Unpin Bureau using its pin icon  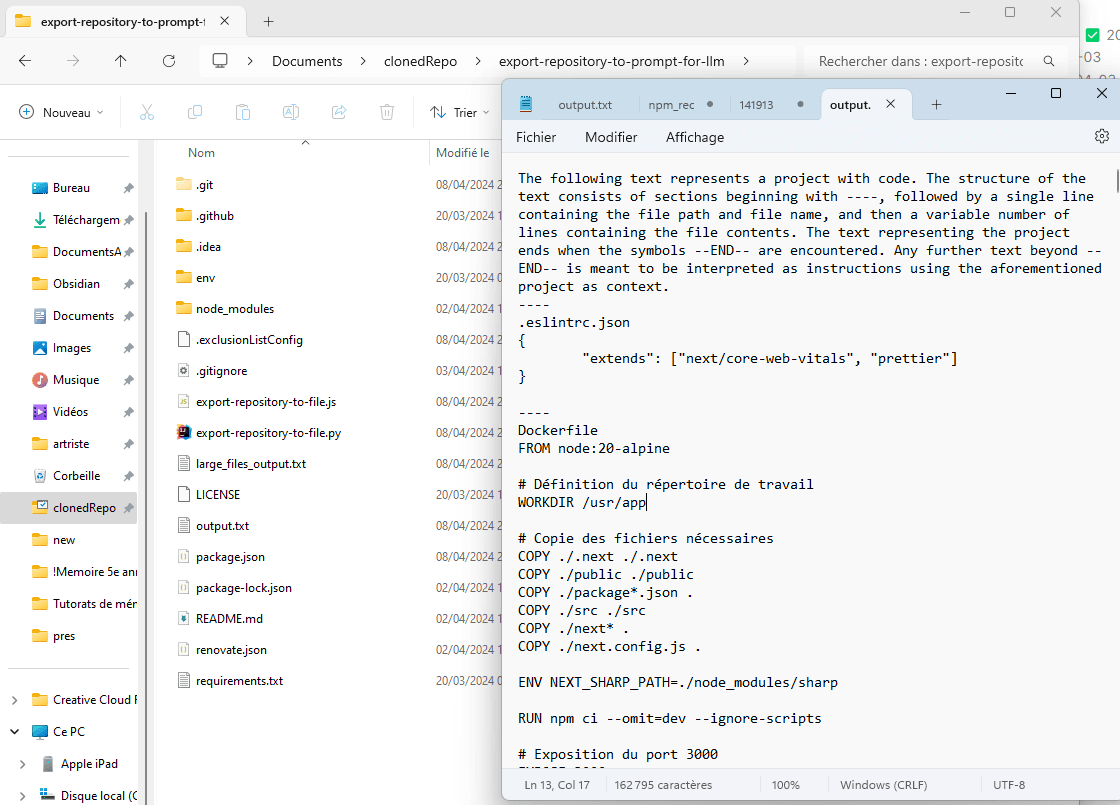128,188
